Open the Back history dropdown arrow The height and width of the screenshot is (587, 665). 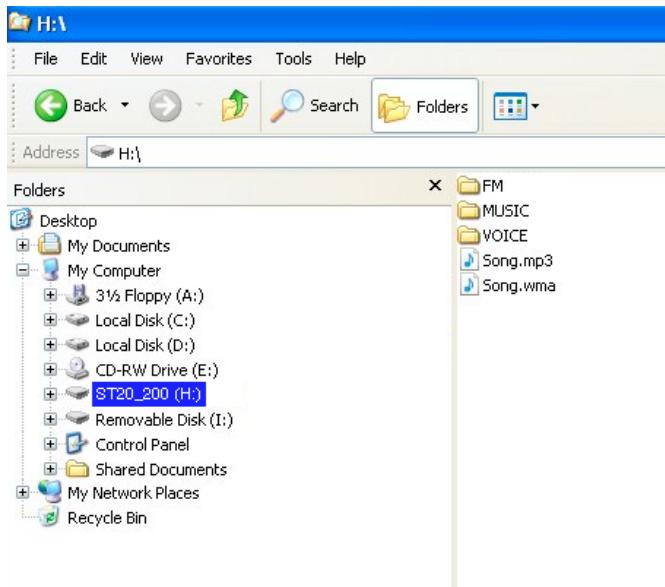coord(125,106)
